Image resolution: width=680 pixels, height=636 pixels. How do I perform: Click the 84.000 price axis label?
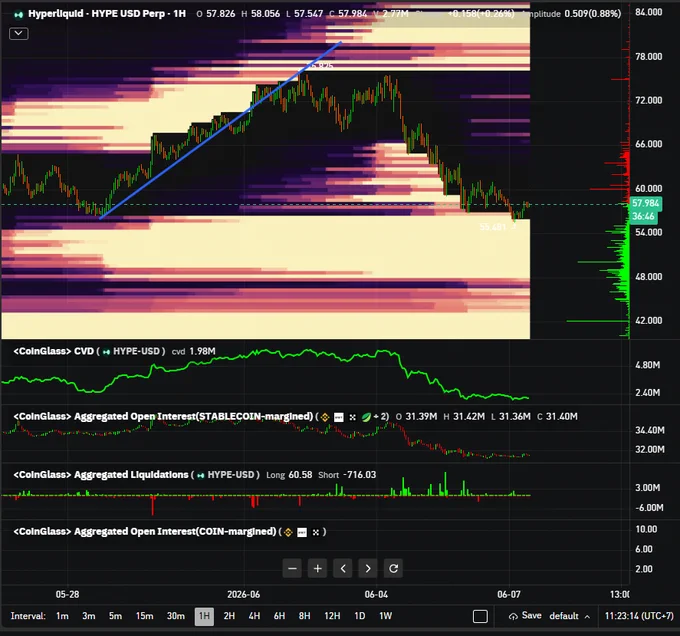click(648, 12)
